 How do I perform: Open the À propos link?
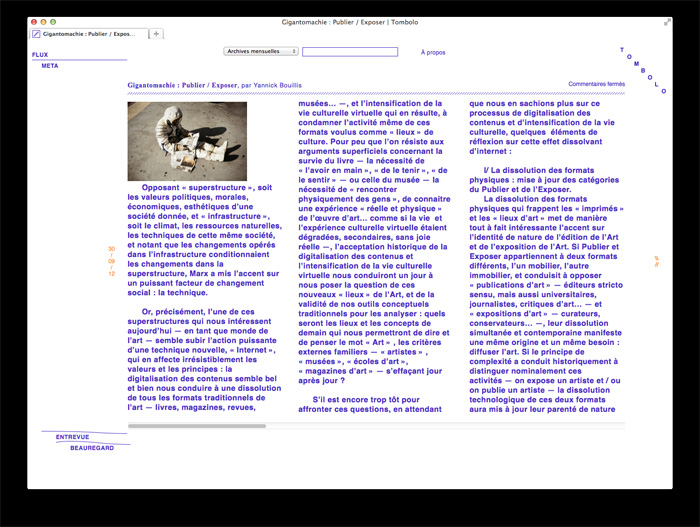433,52
